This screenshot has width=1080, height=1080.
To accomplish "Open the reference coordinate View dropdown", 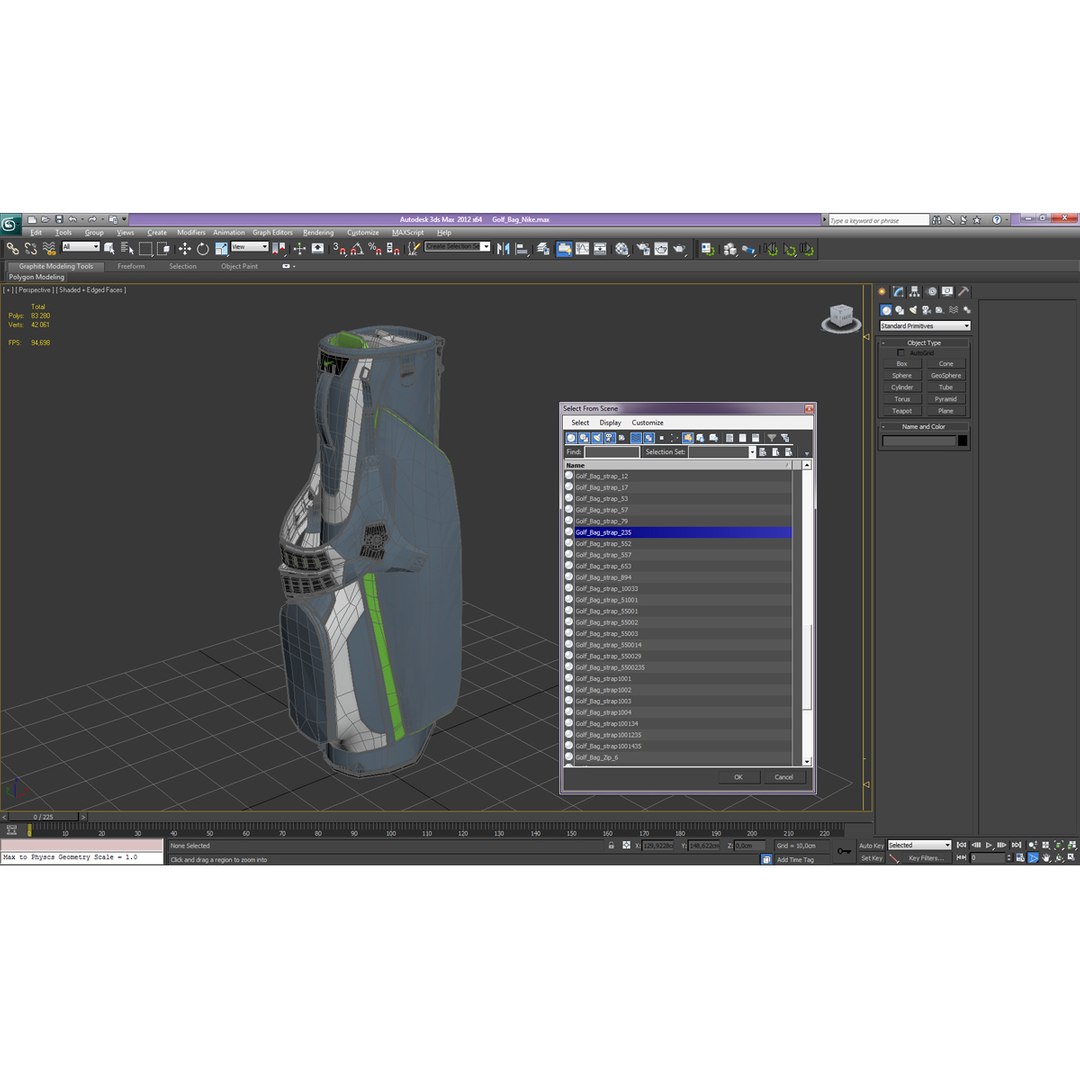I will tap(249, 247).
